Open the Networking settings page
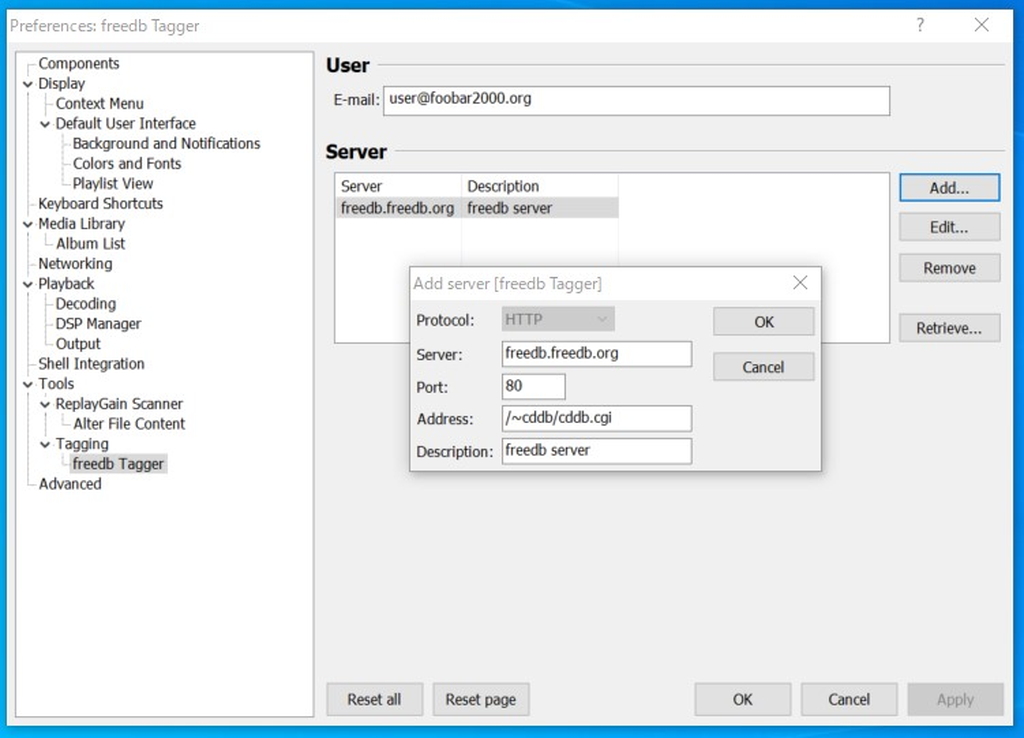 pyautogui.click(x=76, y=263)
